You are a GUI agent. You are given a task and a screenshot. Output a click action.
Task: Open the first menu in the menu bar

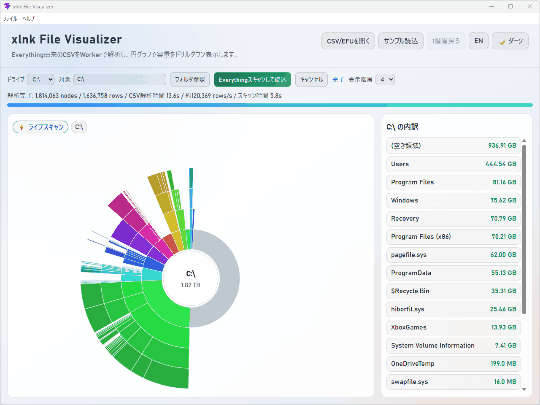point(10,19)
